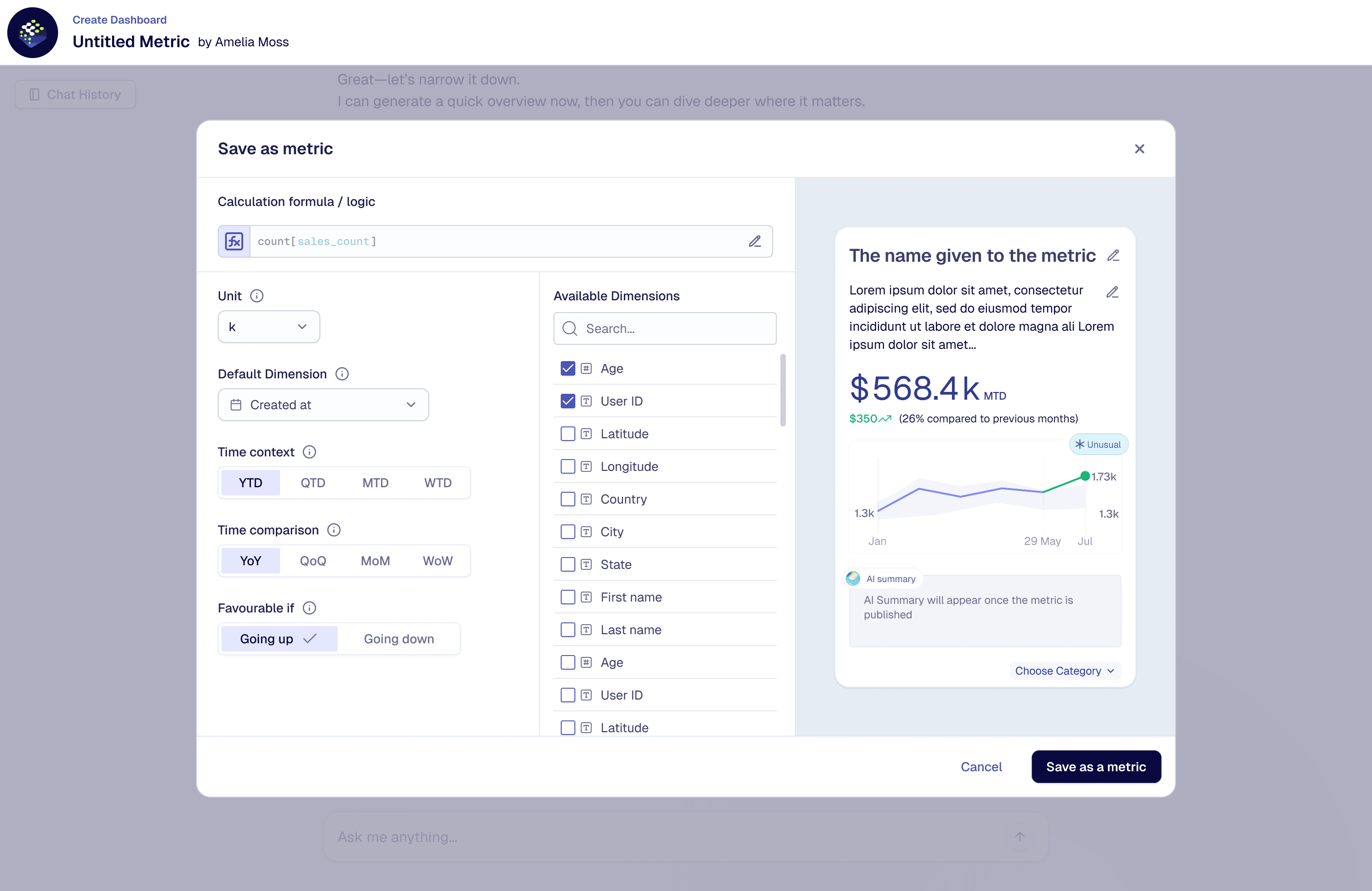Click the Time comparison info icon
Viewport: 1372px width, 891px height.
point(334,529)
